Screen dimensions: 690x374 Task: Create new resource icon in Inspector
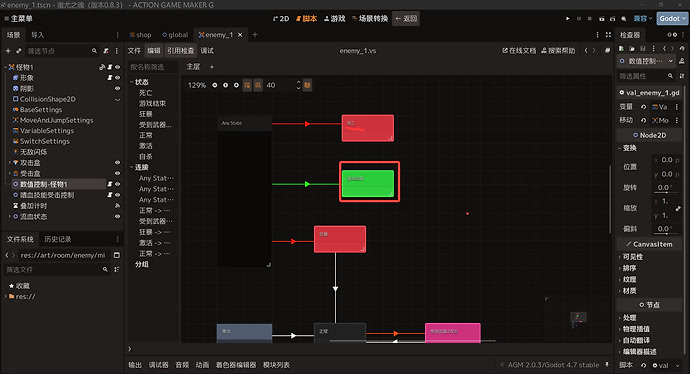(x=621, y=48)
